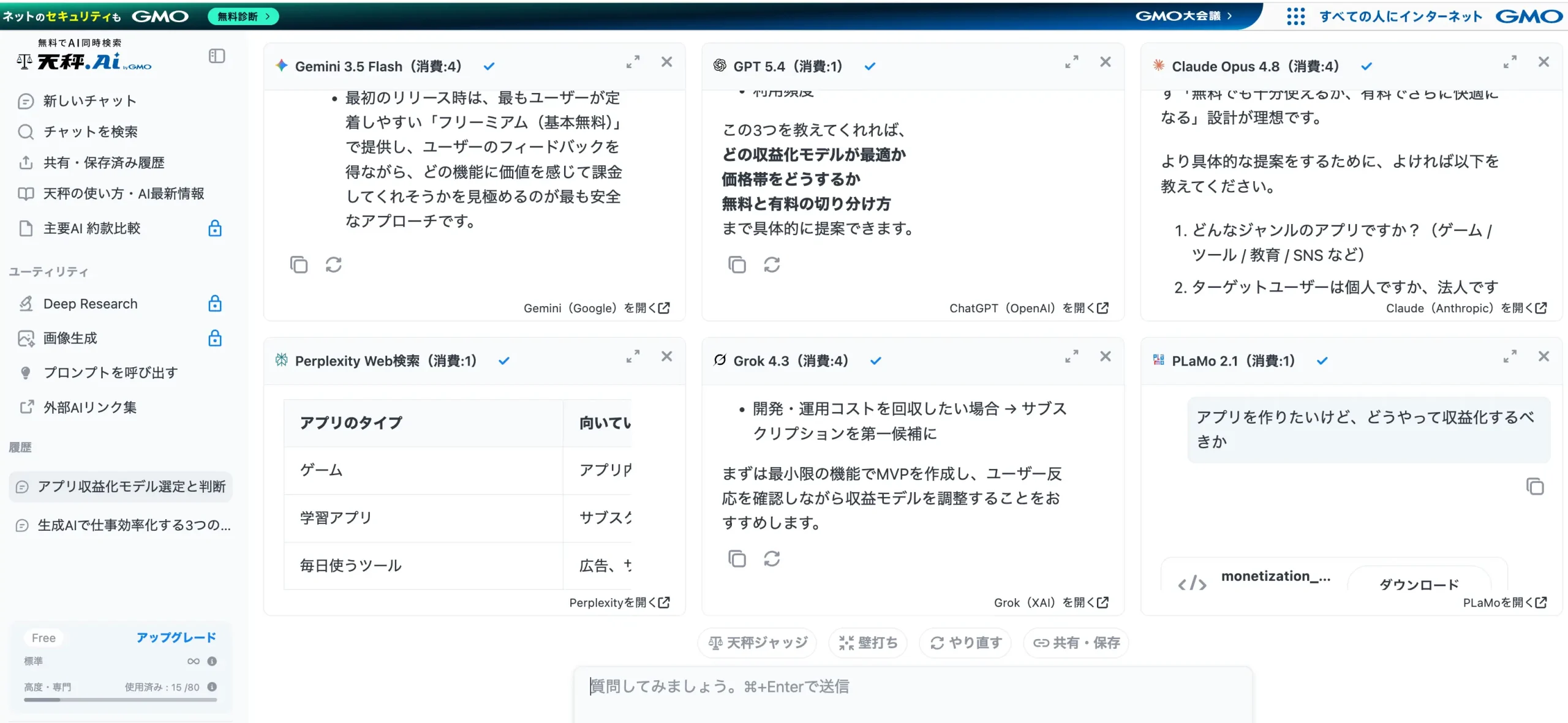Focus the 質問してみましょう input field
The image size is (1568, 723).
pyautogui.click(x=913, y=695)
